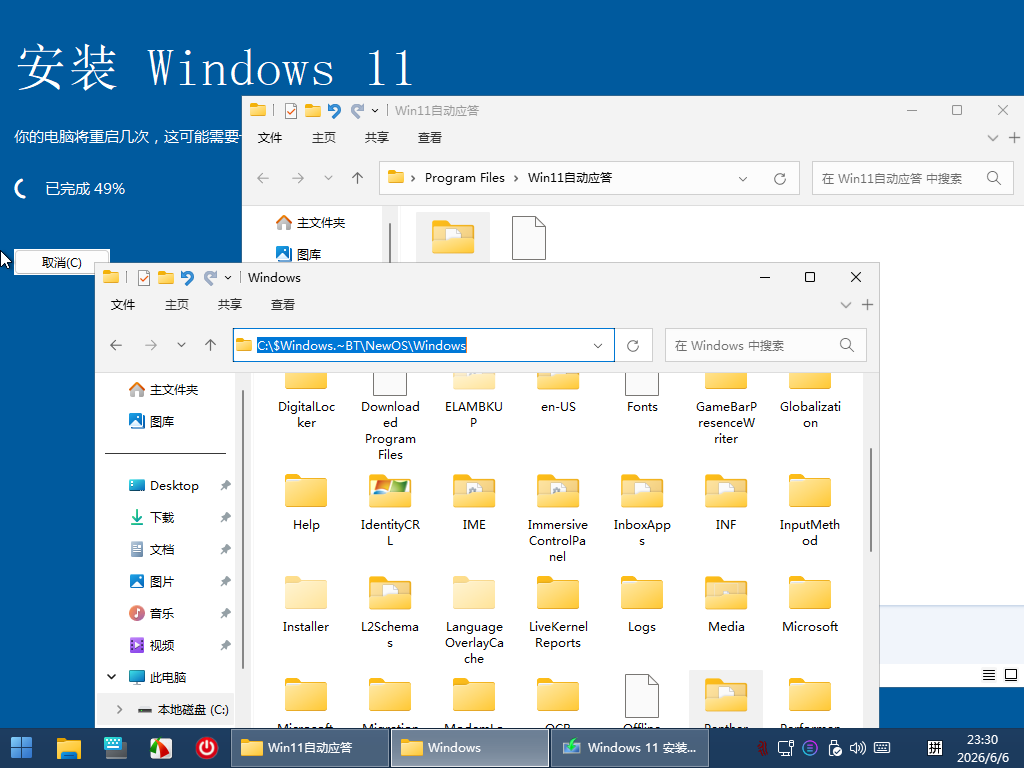Collapse the 此电脑 tree node

click(112, 677)
